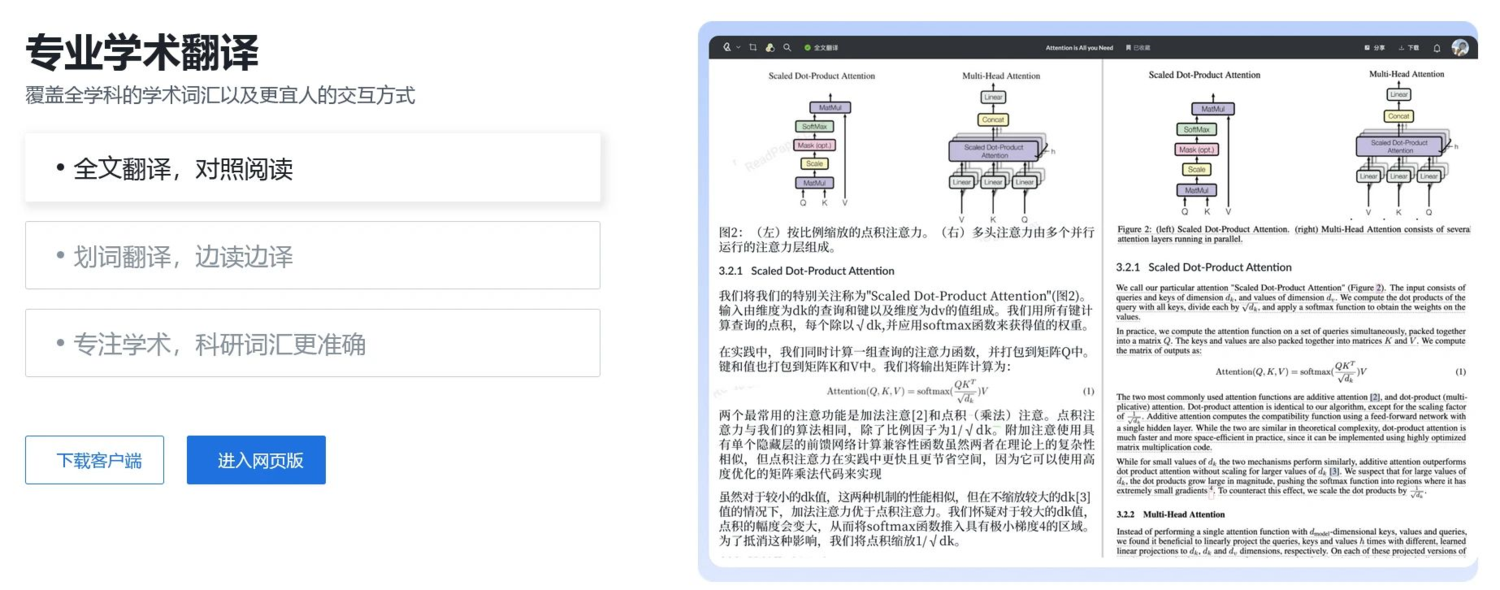Select the 划词翻译，边读边译 tab

313,255
